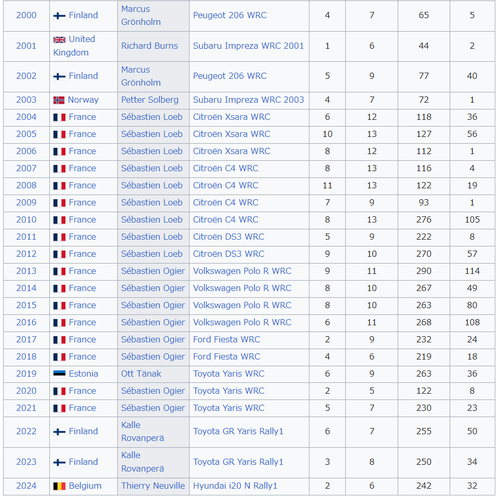Open Citroën DS3 WRC link in 2011 row
The width and height of the screenshot is (500, 497).
coord(228,237)
